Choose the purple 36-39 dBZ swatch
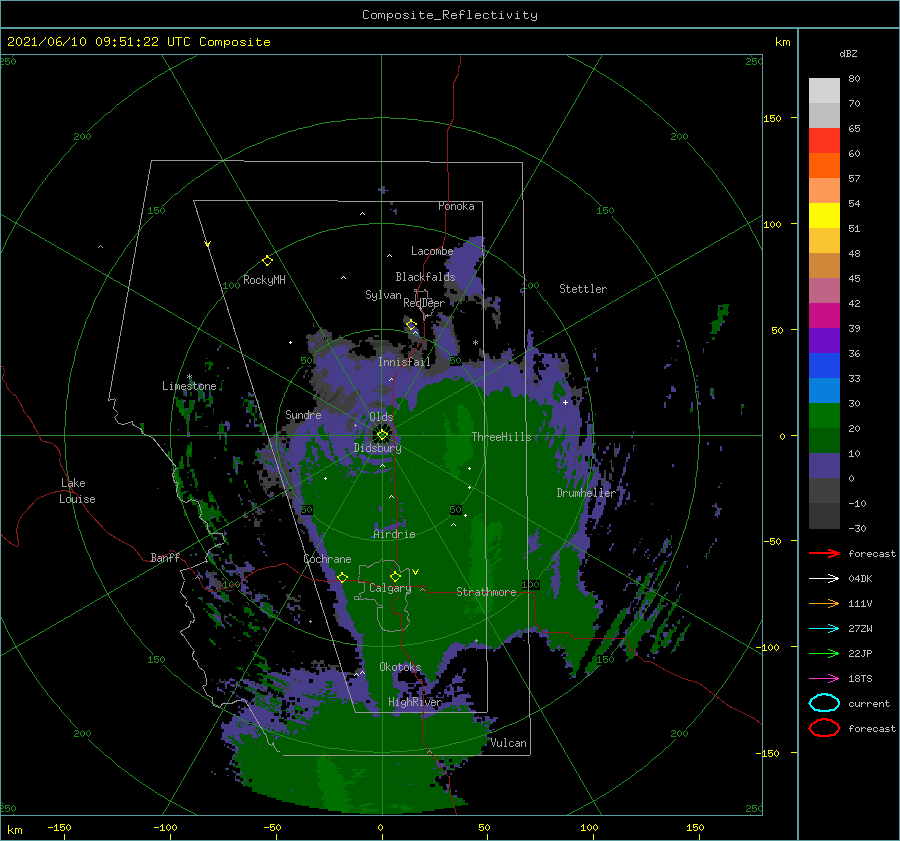 tap(824, 340)
